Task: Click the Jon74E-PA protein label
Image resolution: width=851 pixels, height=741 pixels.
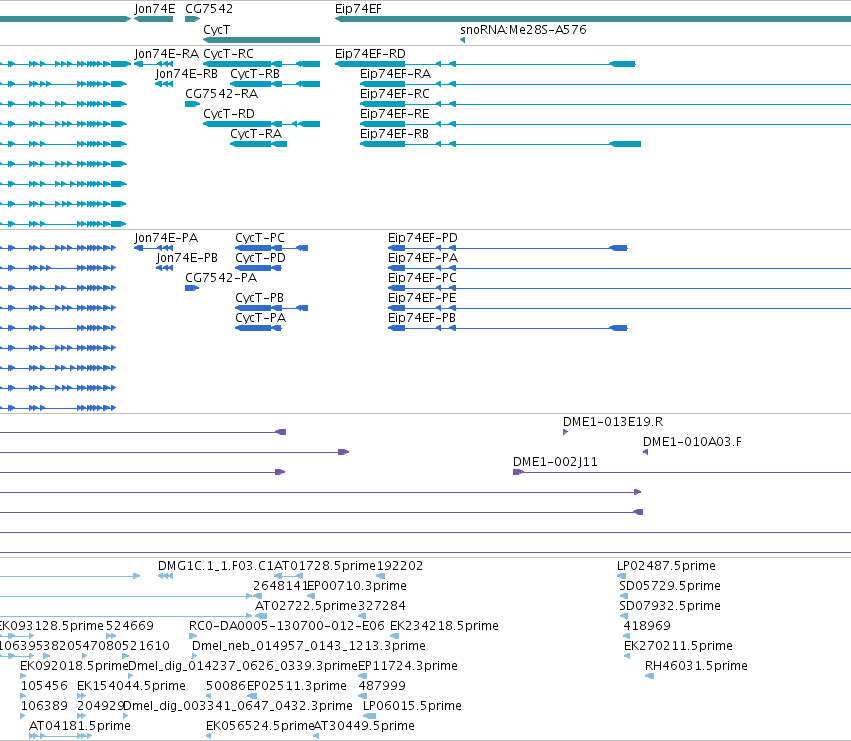Action: (x=166, y=238)
